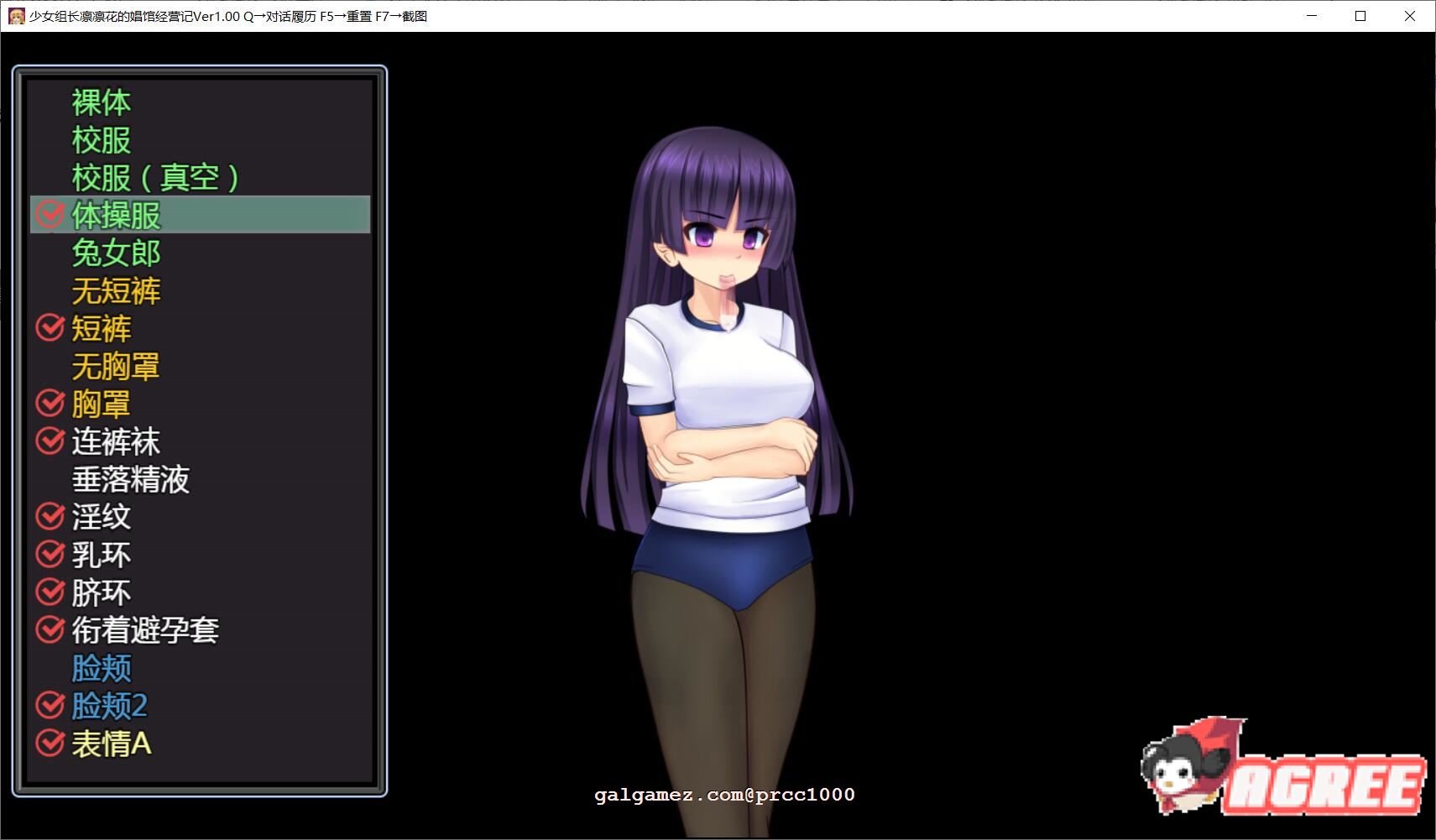
Task: Click the red check icon beside 乳环
Action: click(x=50, y=555)
